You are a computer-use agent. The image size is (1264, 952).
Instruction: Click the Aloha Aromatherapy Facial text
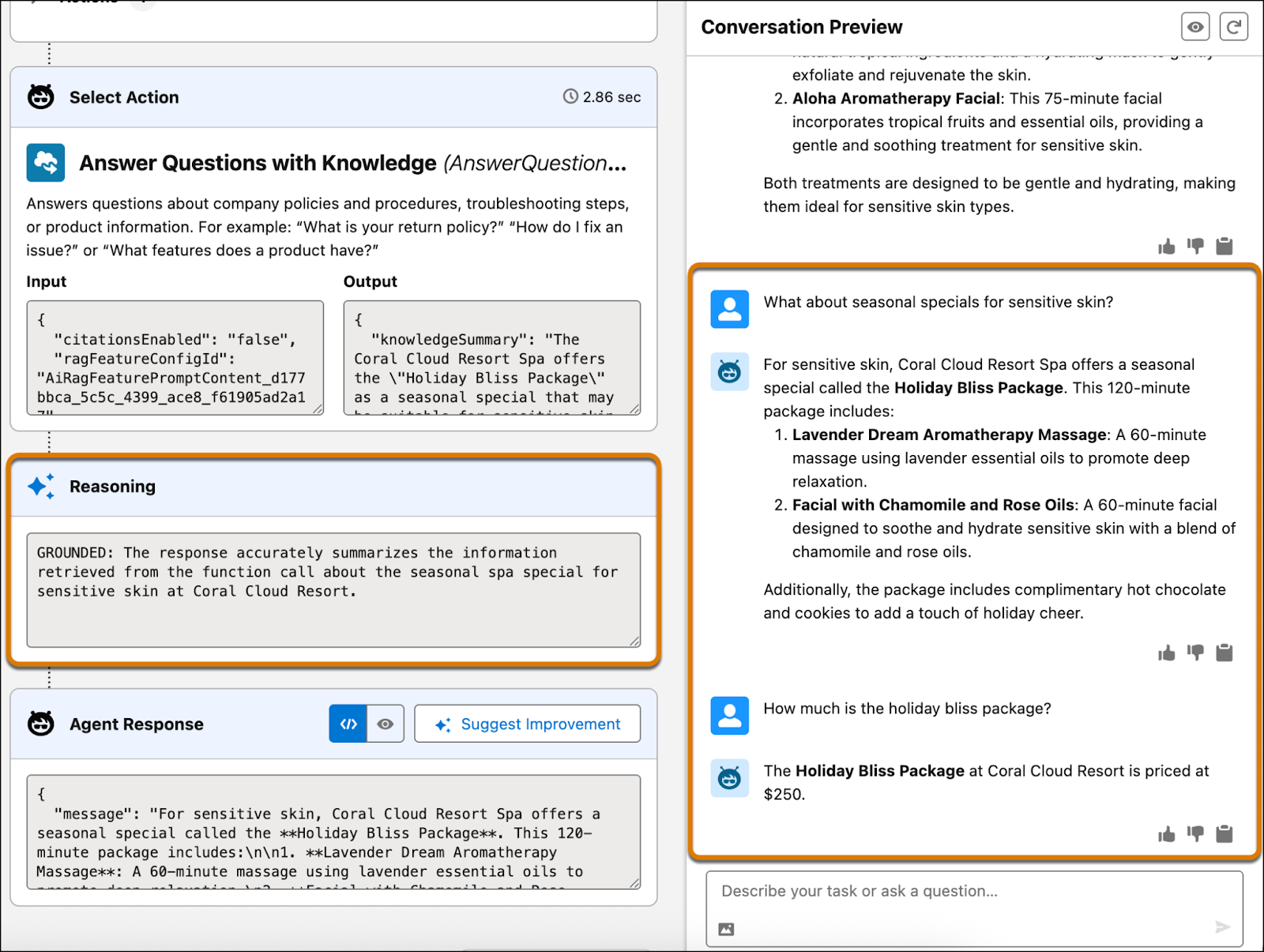tap(896, 99)
